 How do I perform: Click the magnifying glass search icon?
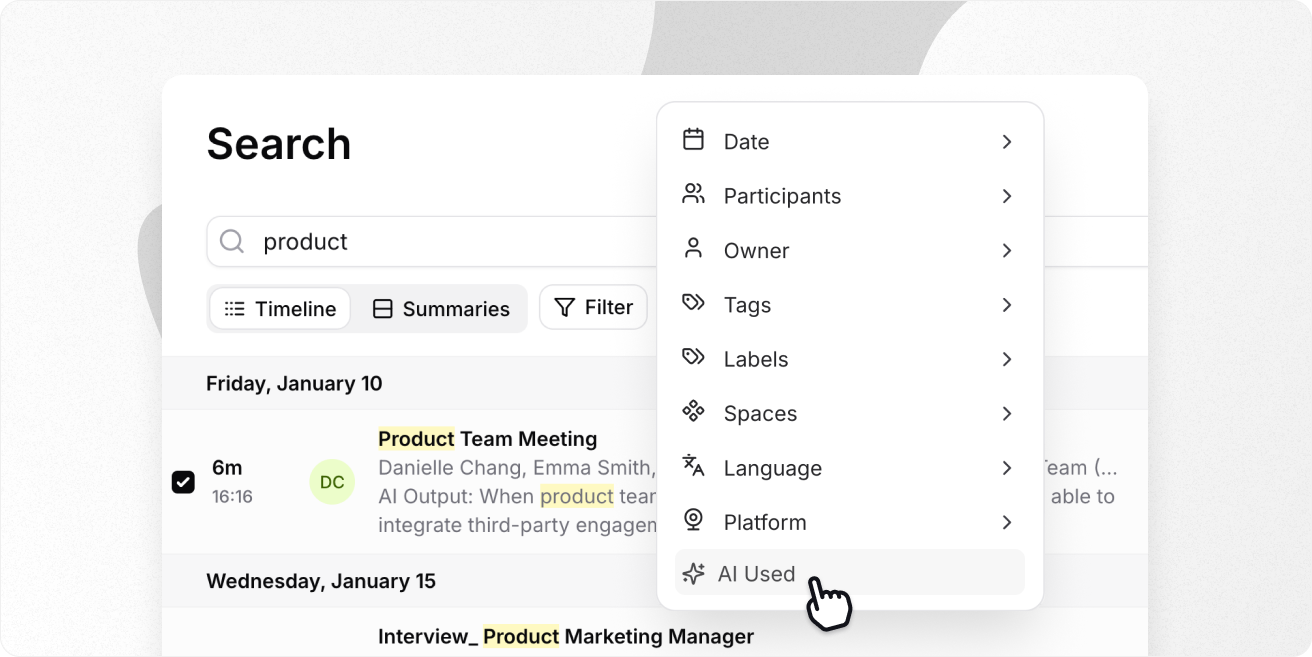point(232,242)
